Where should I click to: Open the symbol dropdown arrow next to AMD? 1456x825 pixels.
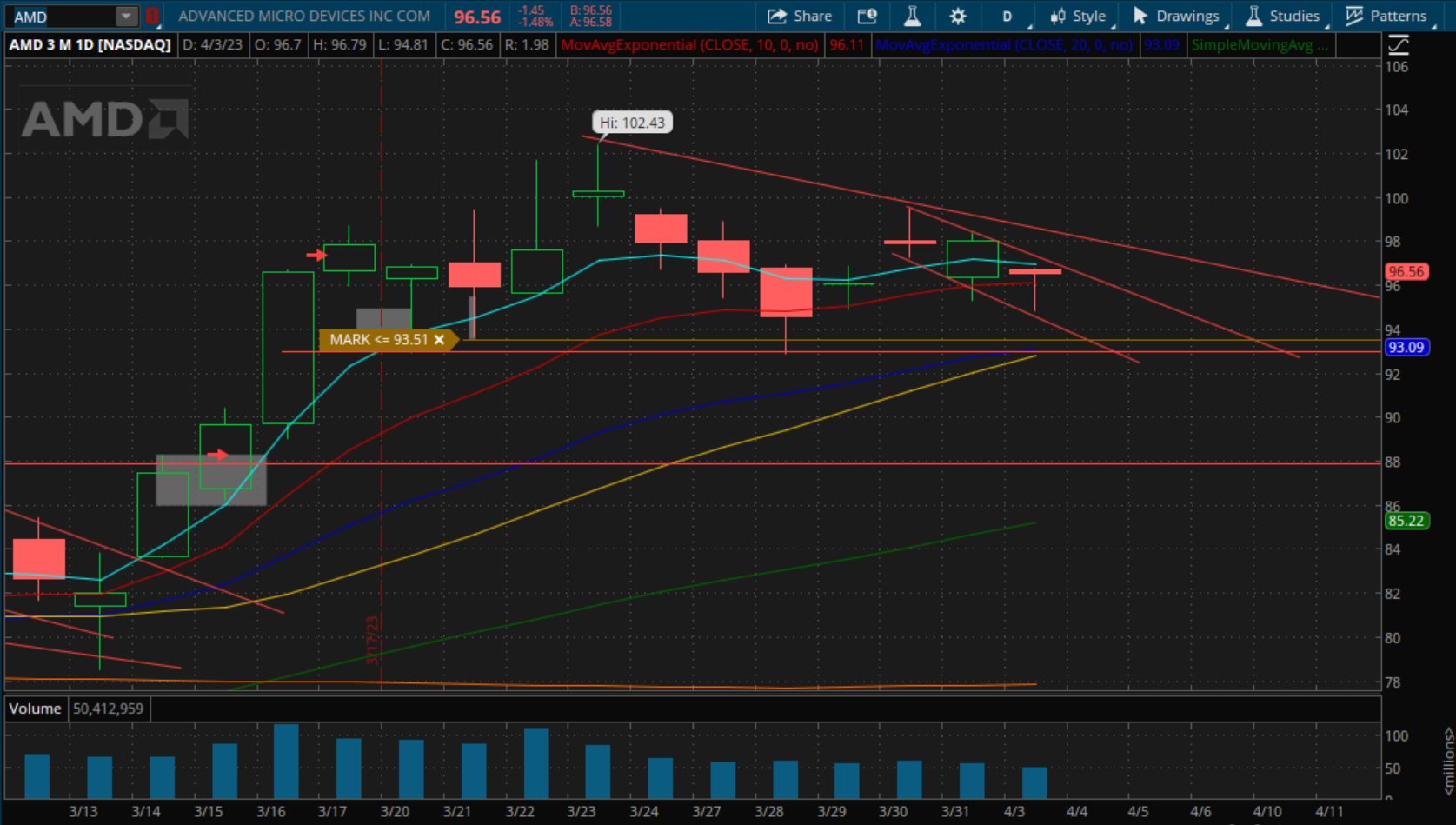point(127,17)
